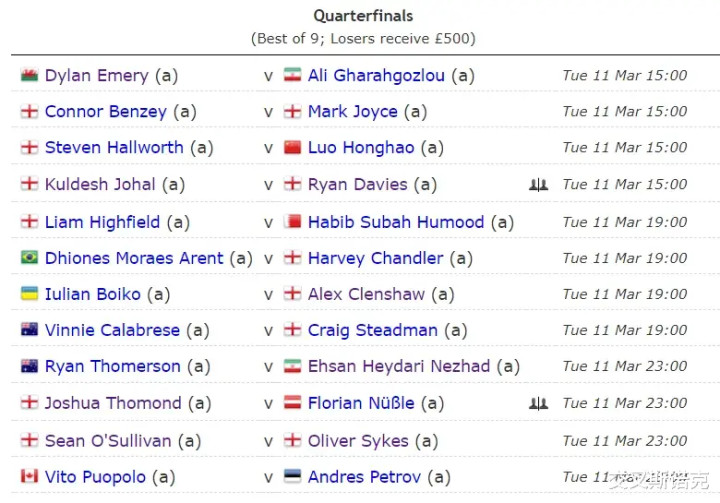
Task: Select Liam Highfield player name
Action: 102,222
